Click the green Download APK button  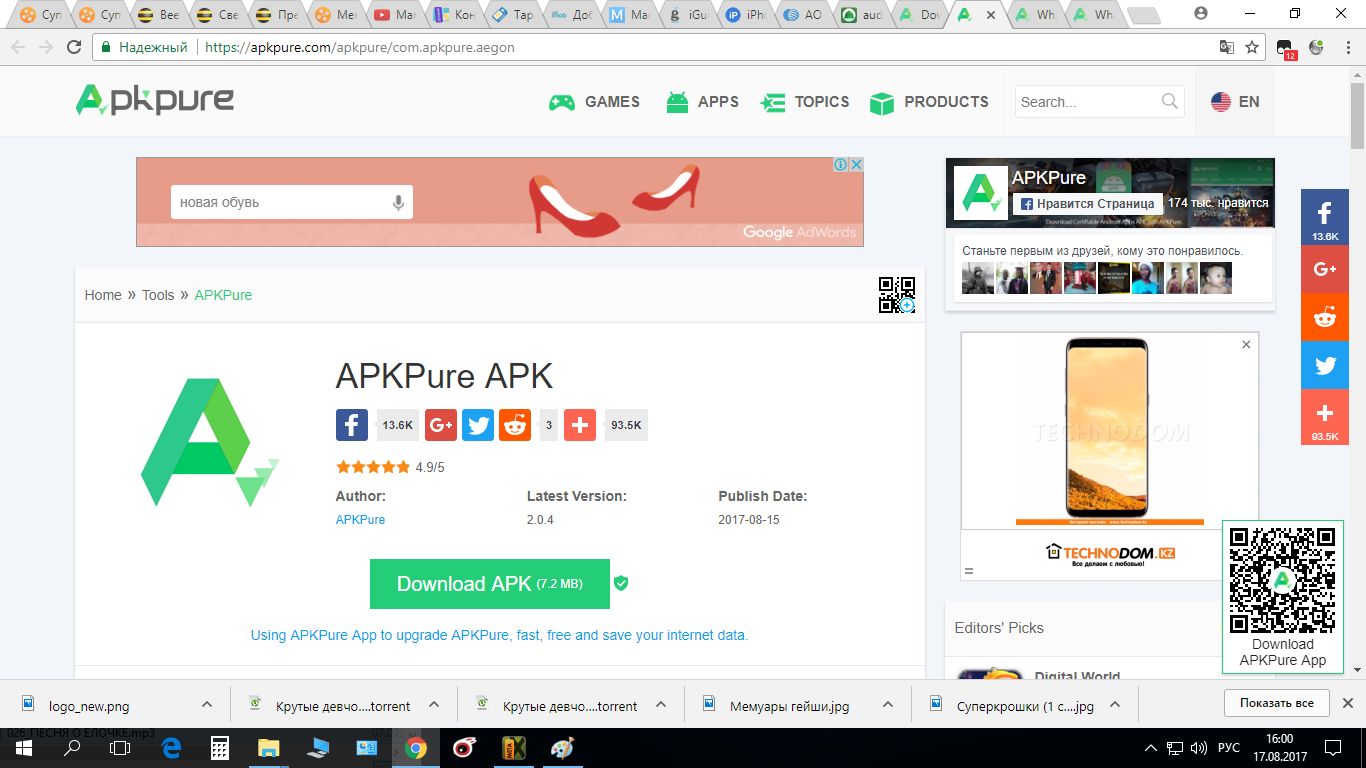click(490, 584)
